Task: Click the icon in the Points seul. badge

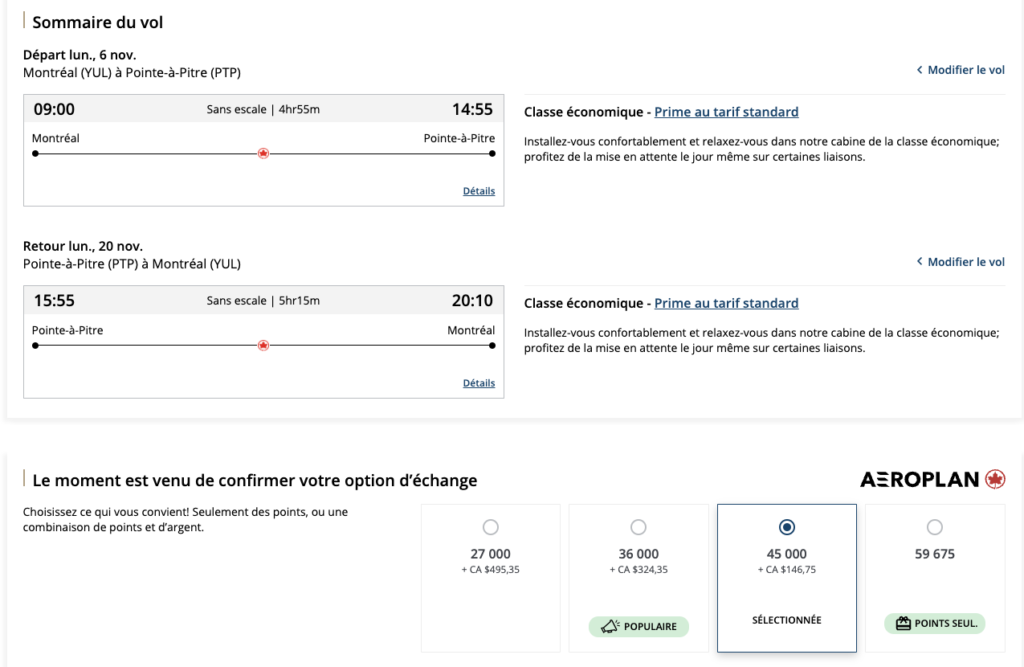Action: 904,624
